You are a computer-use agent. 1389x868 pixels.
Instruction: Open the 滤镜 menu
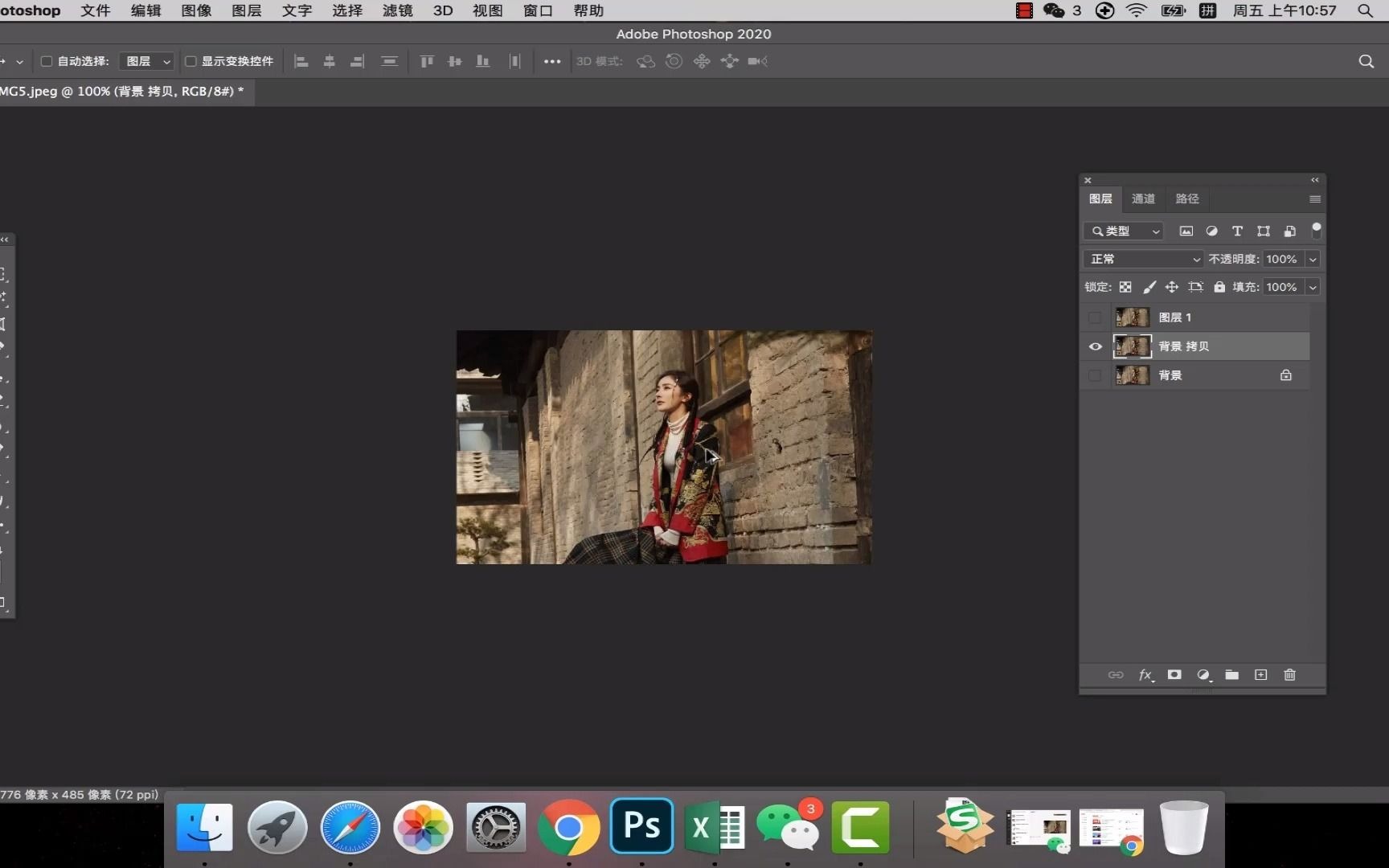(x=397, y=10)
